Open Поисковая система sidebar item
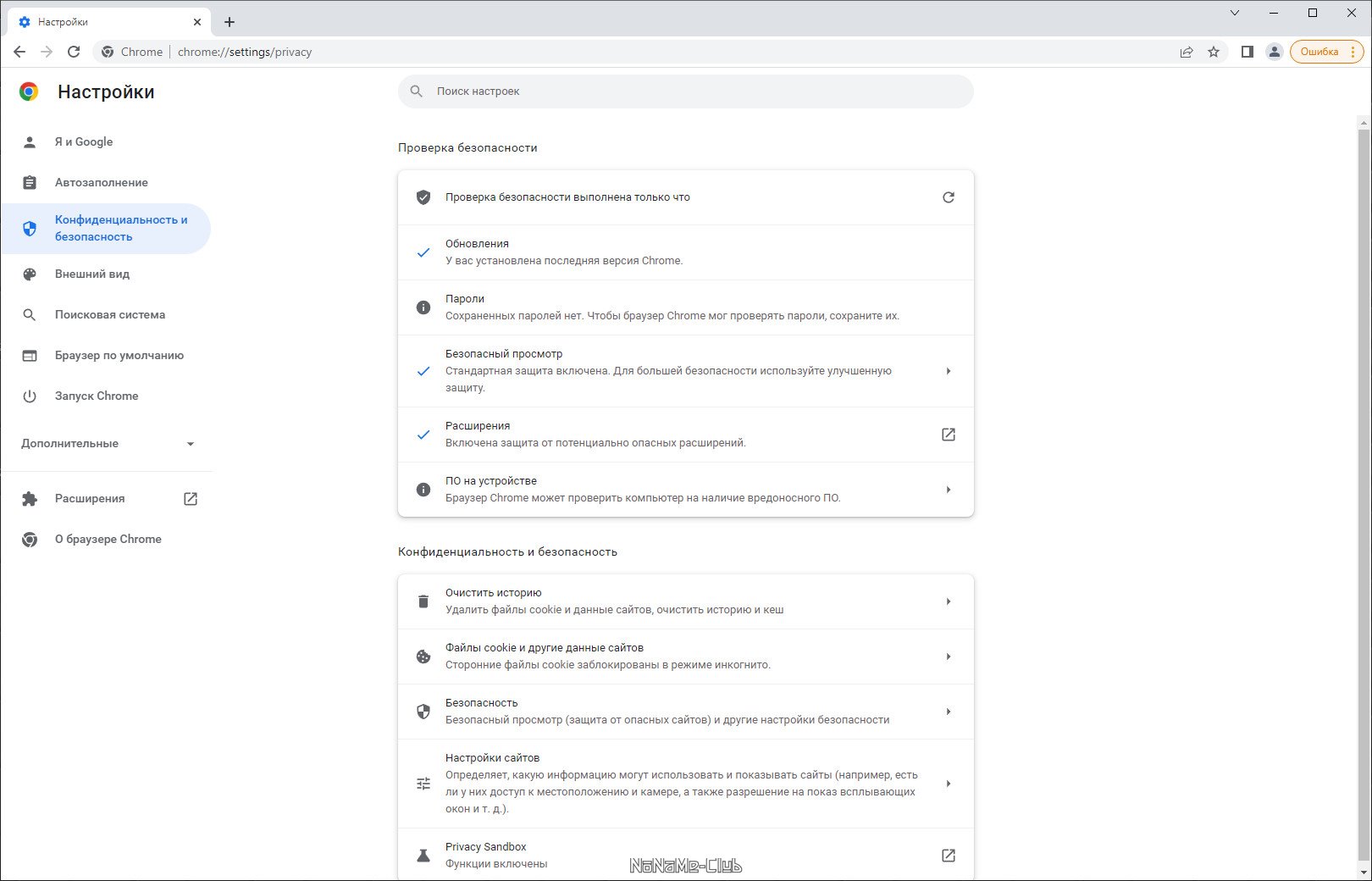The width and height of the screenshot is (1372, 881). click(x=110, y=315)
